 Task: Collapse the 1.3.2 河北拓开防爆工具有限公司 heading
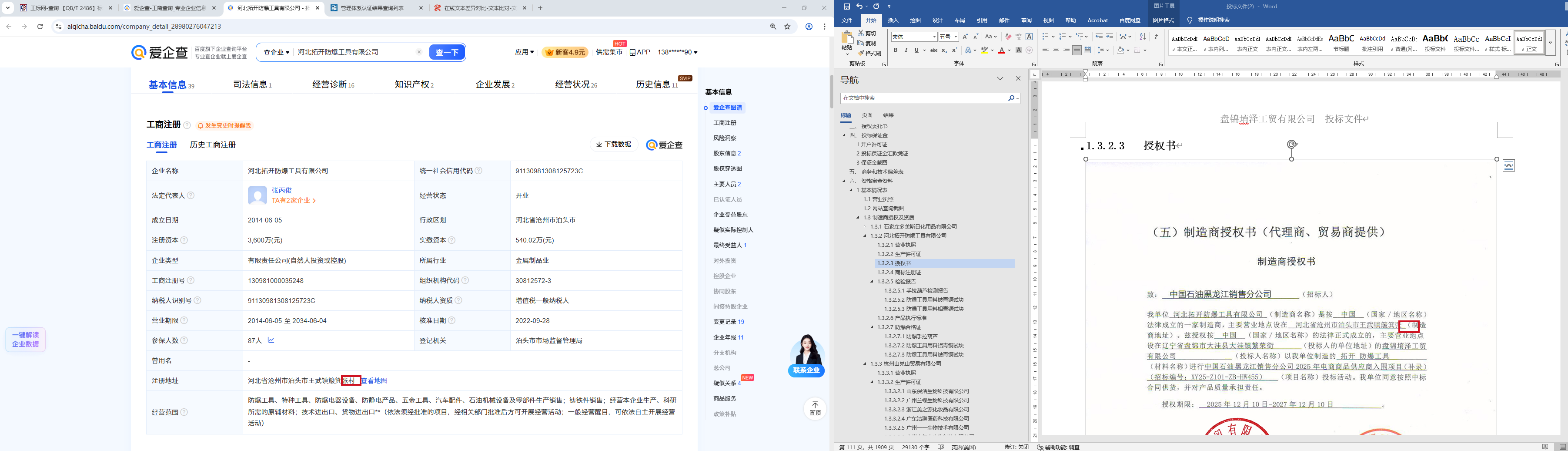click(864, 236)
